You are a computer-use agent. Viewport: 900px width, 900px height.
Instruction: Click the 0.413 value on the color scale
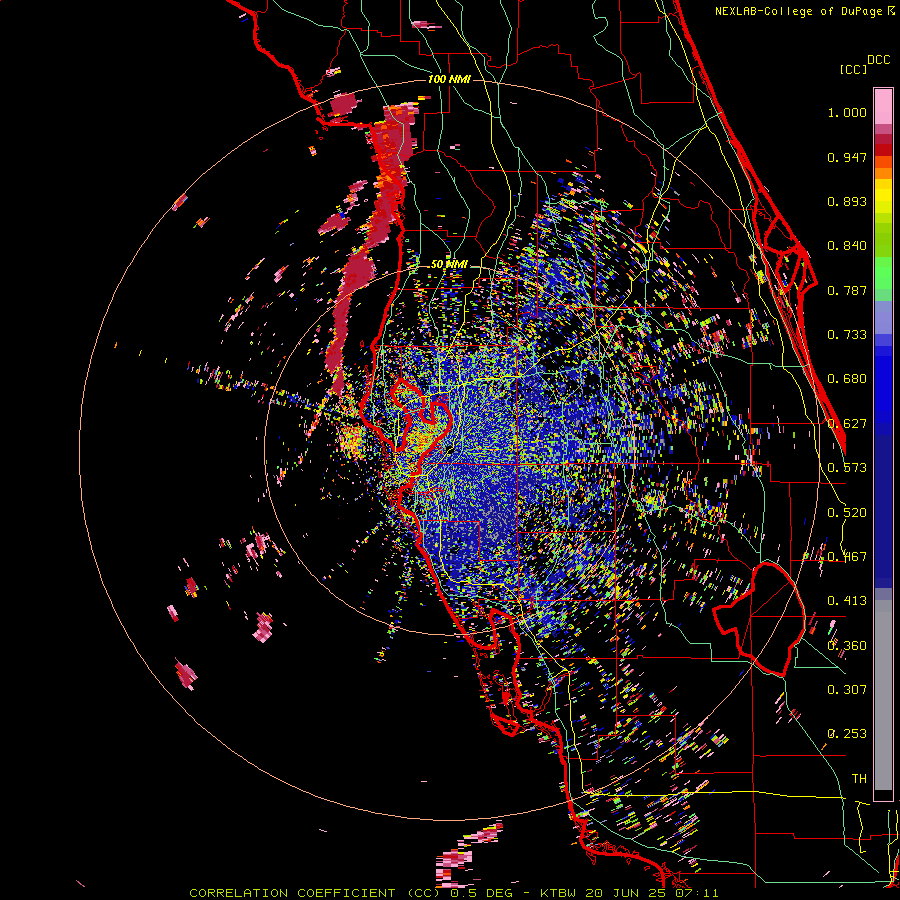(x=847, y=601)
